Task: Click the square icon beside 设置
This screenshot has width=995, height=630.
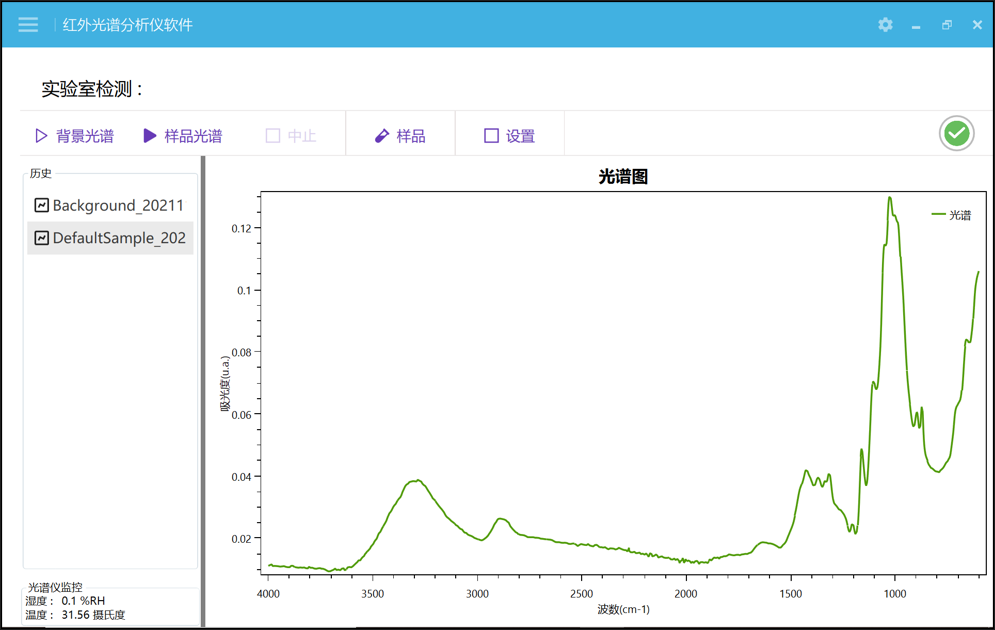Action: coord(491,136)
